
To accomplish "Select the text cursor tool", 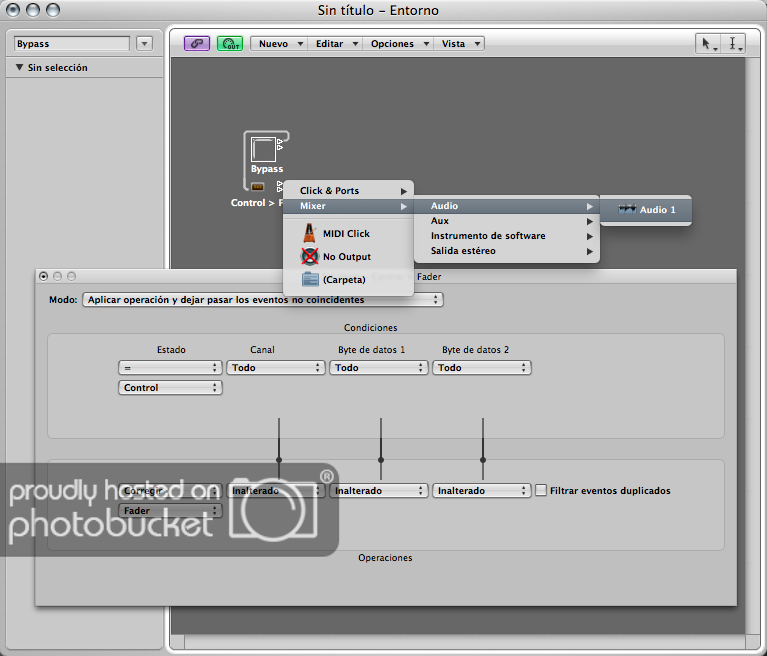I will point(734,44).
